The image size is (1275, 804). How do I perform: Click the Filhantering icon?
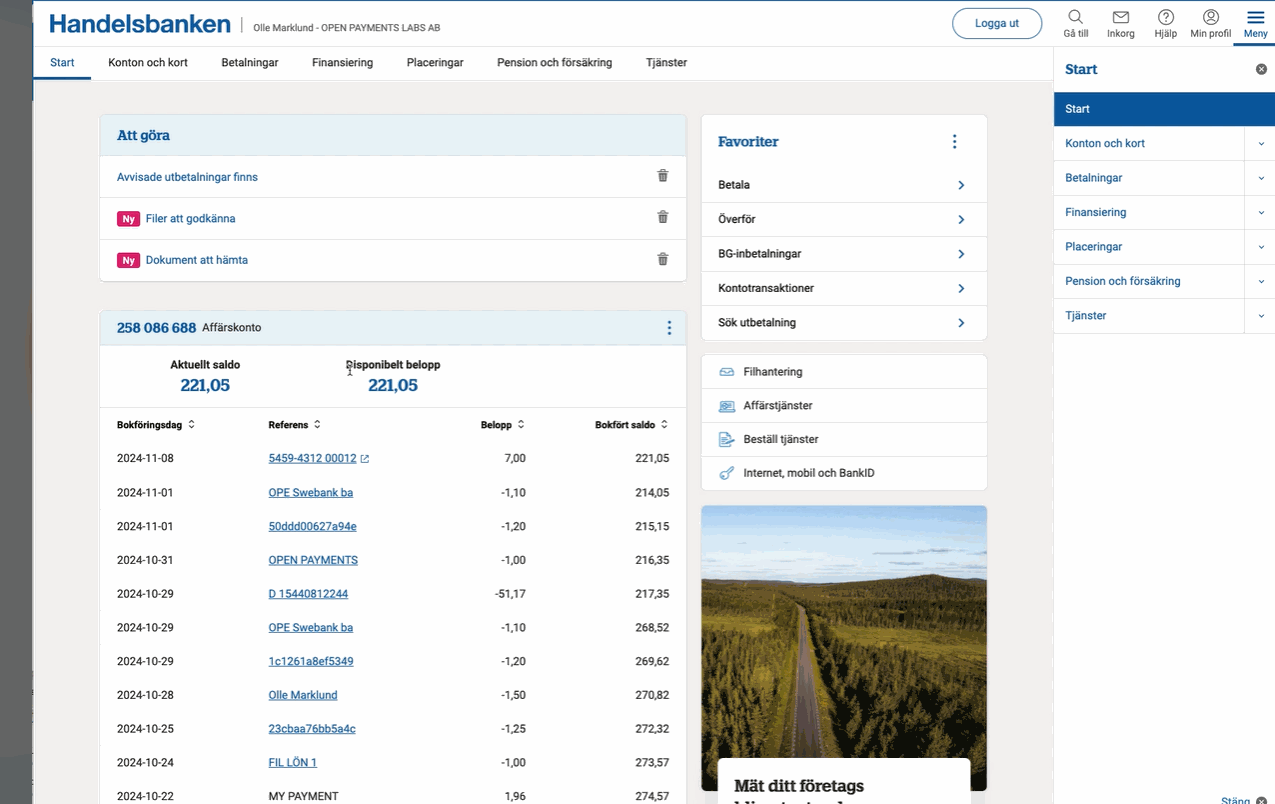point(727,372)
